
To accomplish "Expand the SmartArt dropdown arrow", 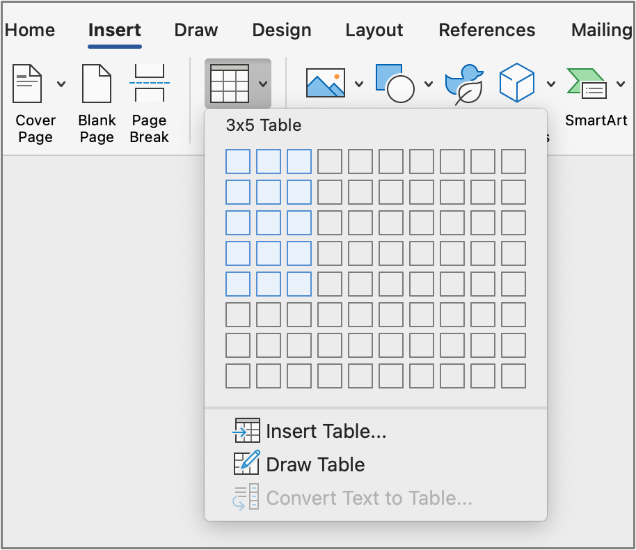I will [x=621, y=84].
